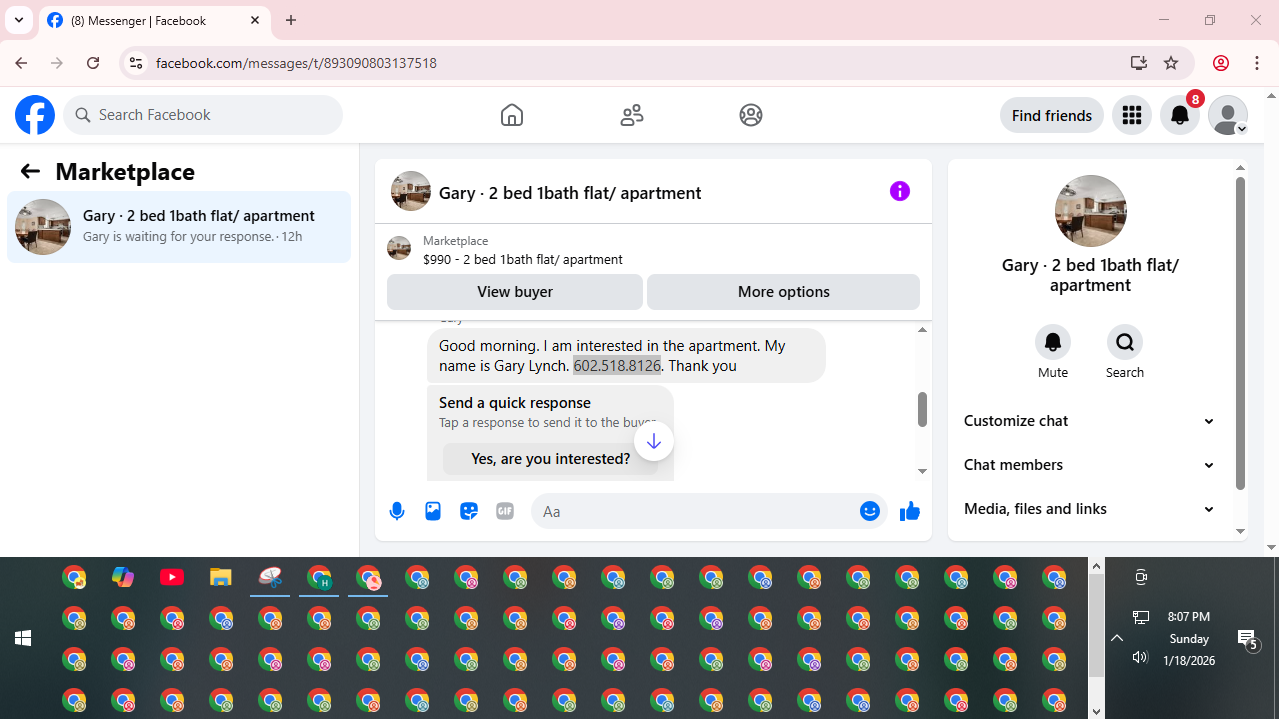Image resolution: width=1279 pixels, height=719 pixels.
Task: Mute the conversation bell icon
Action: [x=1053, y=342]
